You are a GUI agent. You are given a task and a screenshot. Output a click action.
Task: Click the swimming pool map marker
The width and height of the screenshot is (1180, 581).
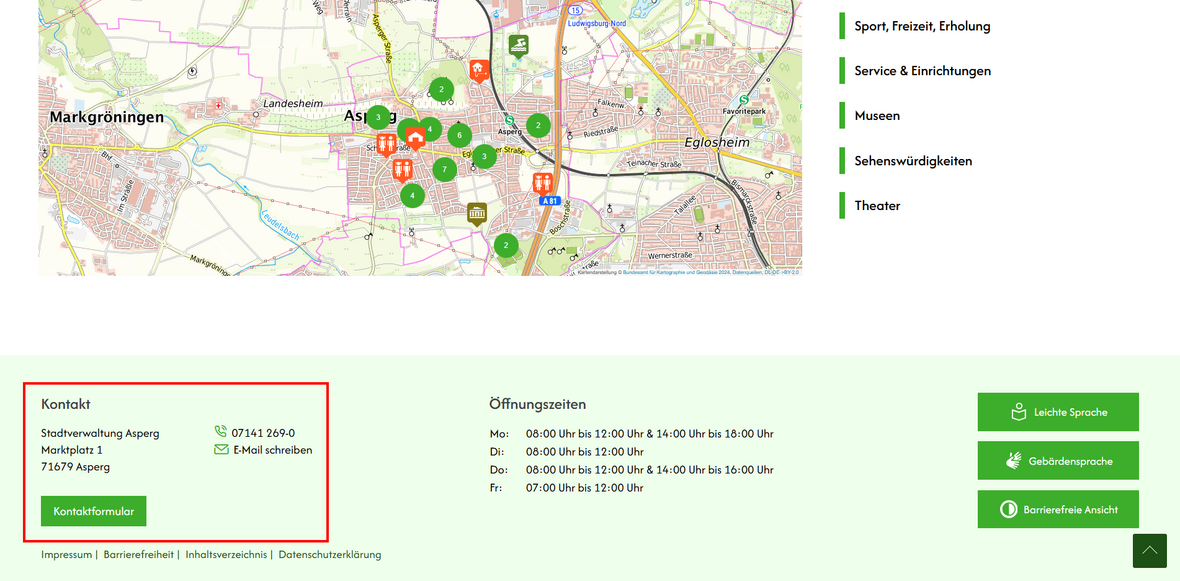517,45
